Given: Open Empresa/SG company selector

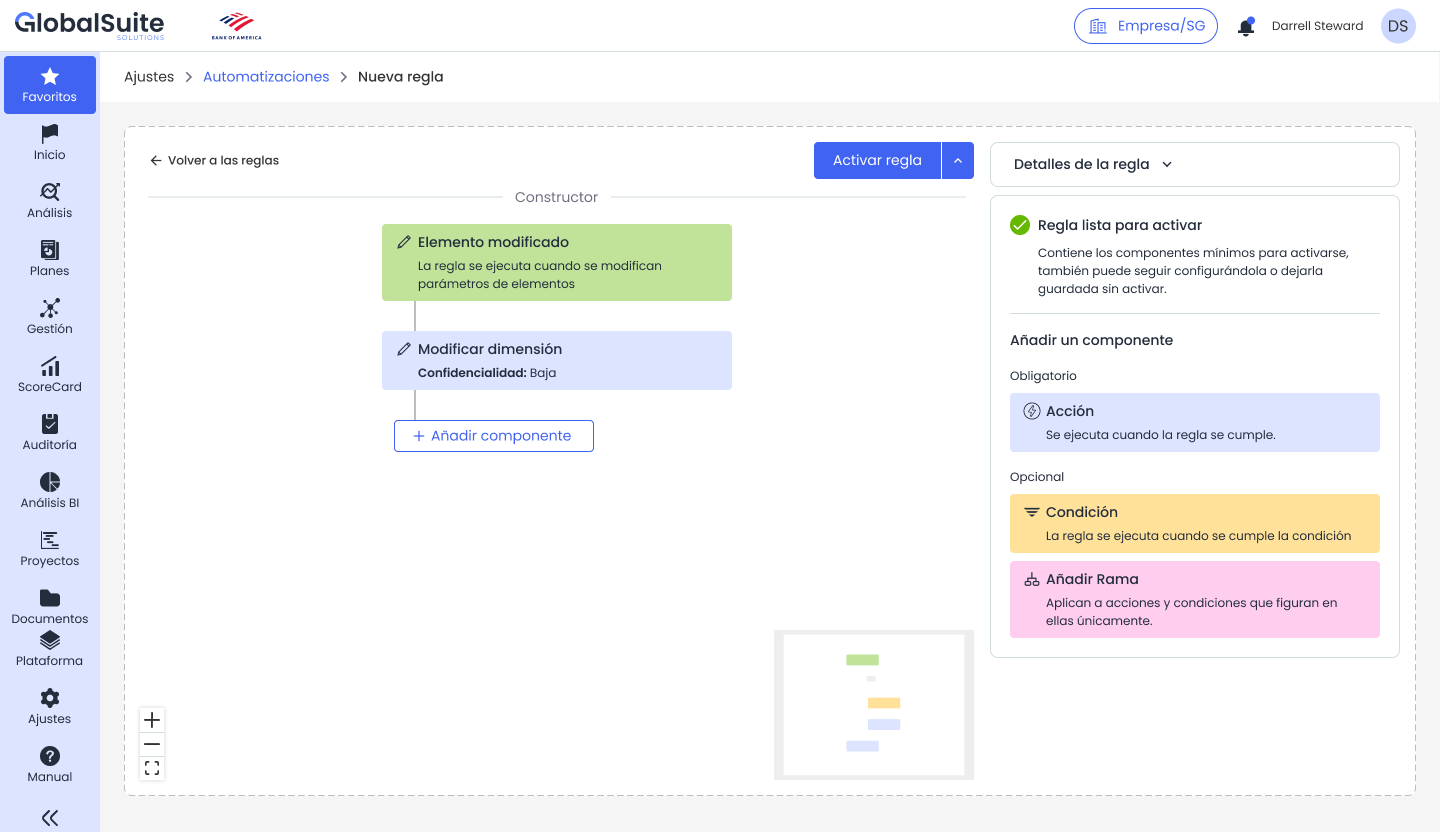Looking at the screenshot, I should coord(1146,26).
